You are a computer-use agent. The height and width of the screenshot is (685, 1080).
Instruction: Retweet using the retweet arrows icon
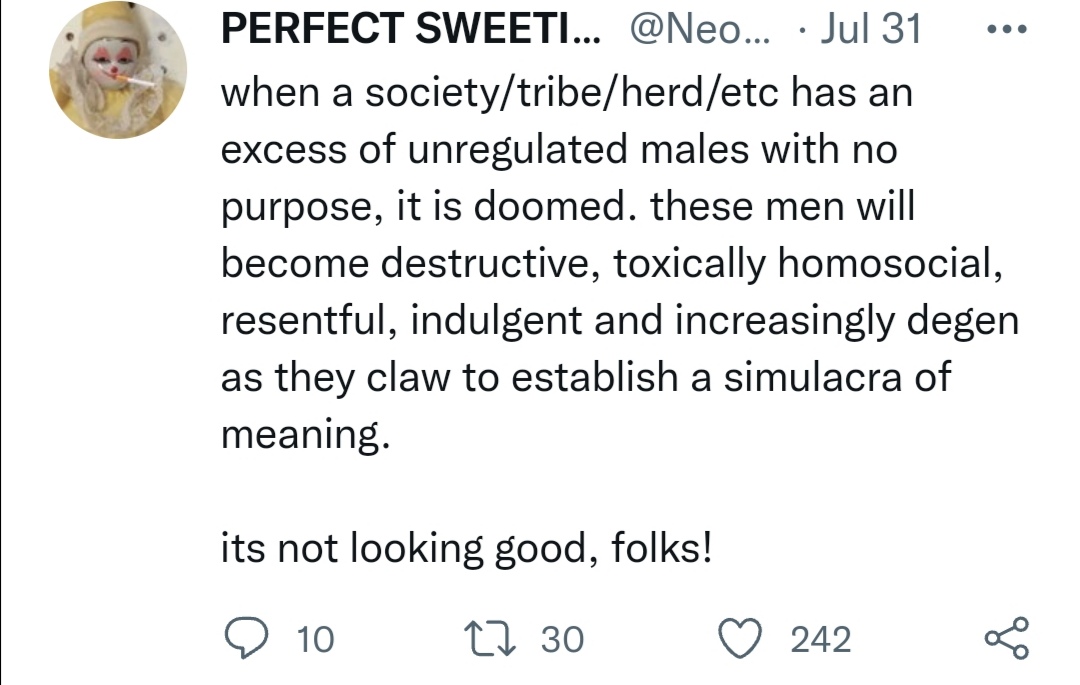pos(490,638)
